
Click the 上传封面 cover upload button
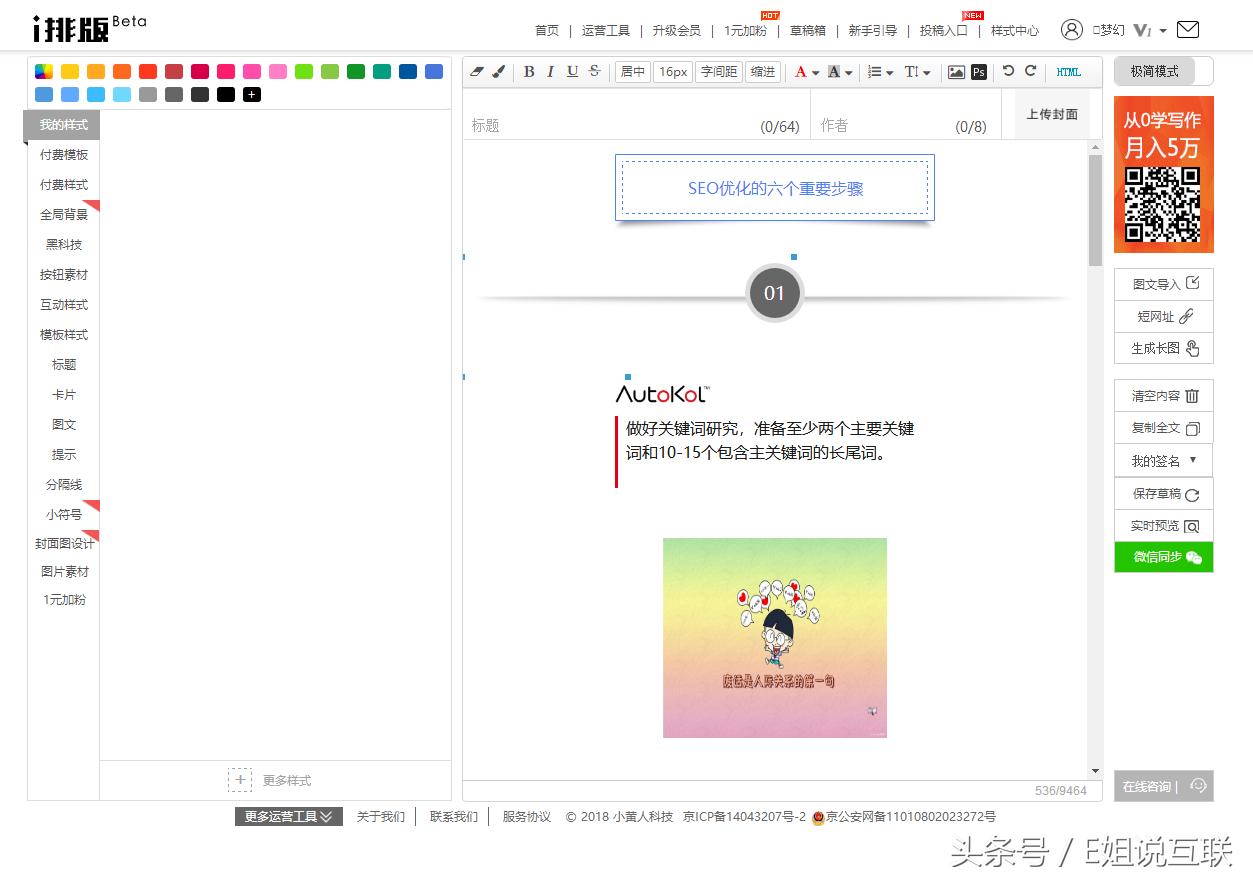[x=1050, y=114]
